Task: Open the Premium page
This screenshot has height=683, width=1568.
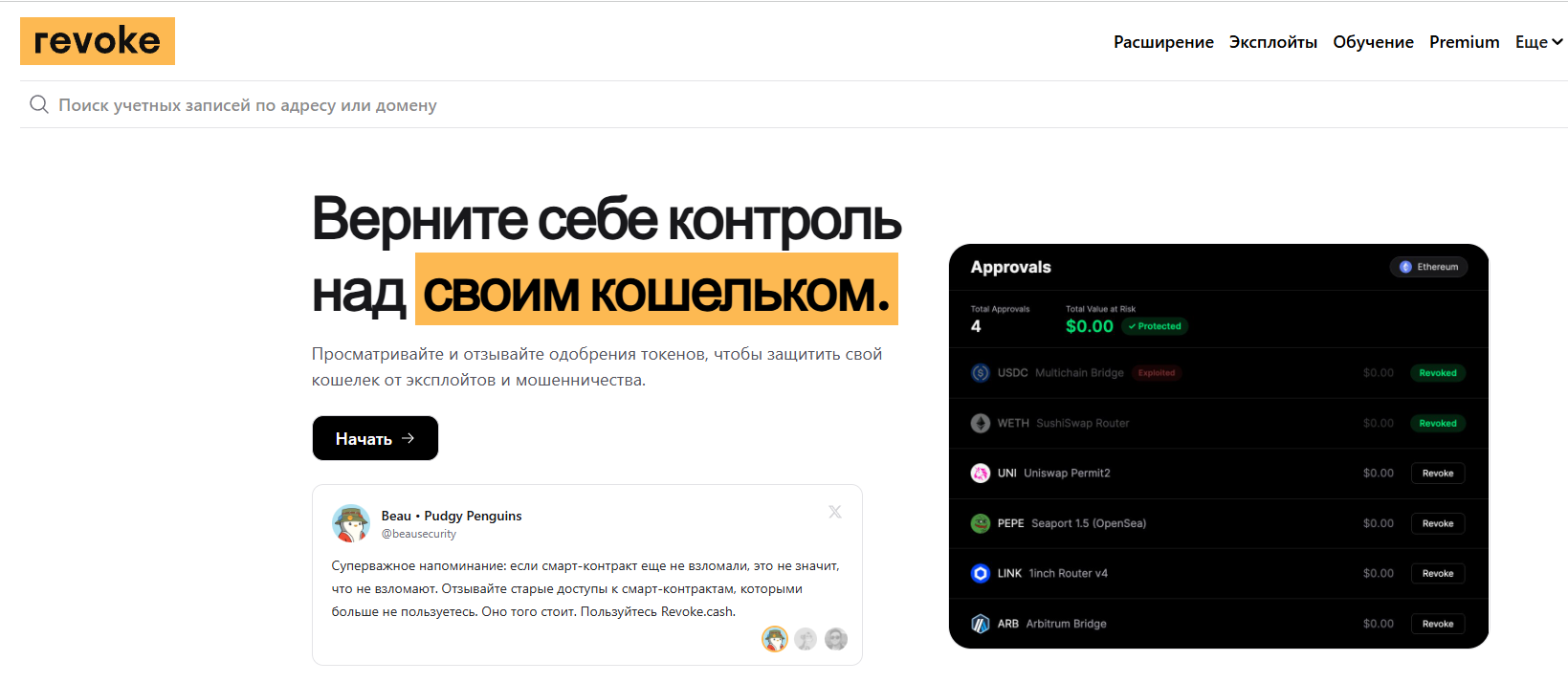Action: (1465, 42)
